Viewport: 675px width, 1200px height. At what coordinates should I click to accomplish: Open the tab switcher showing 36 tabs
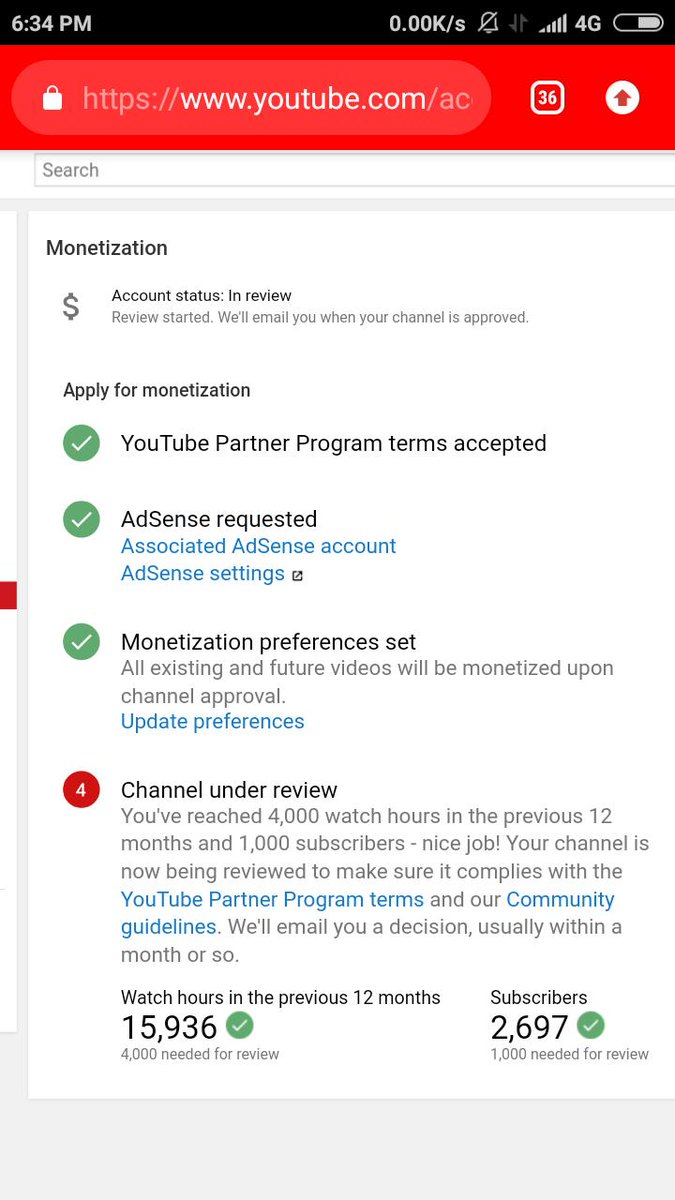547,98
